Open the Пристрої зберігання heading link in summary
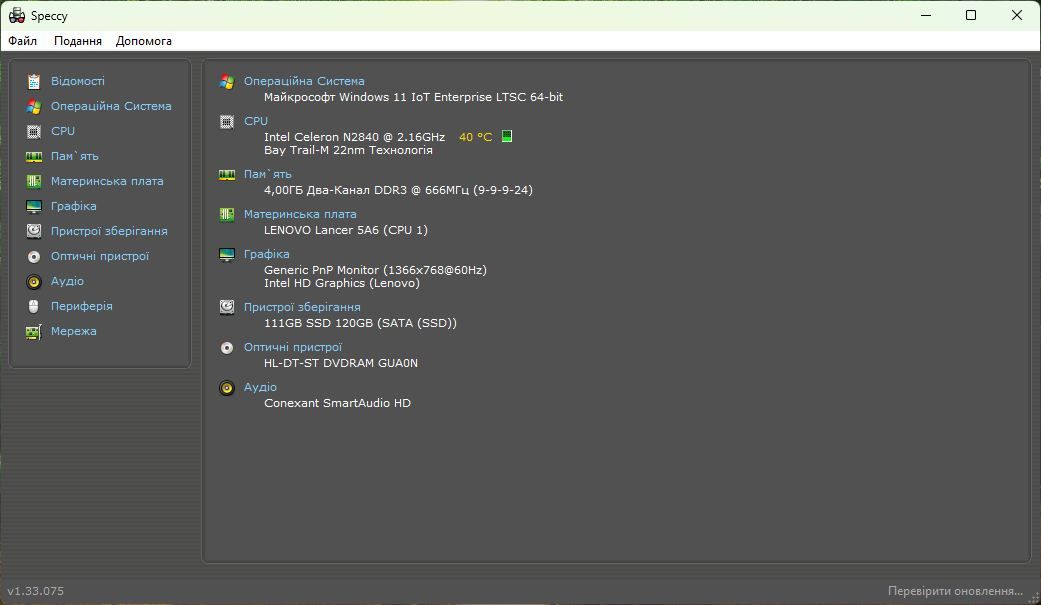1041x605 pixels. pyautogui.click(x=302, y=307)
